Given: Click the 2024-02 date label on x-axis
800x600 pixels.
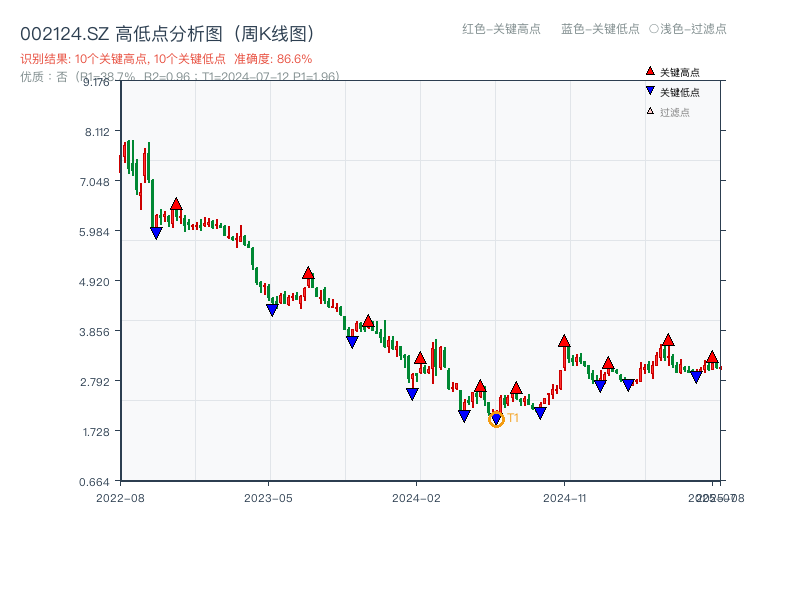Looking at the screenshot, I should click(x=417, y=497).
